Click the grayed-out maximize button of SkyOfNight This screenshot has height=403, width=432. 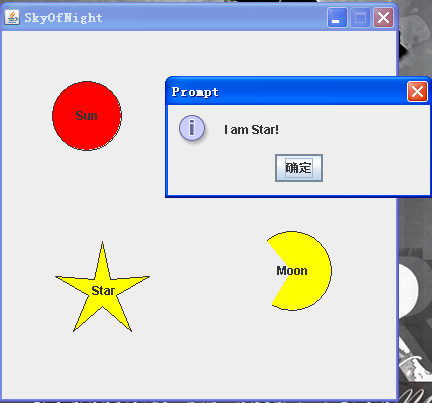click(360, 17)
